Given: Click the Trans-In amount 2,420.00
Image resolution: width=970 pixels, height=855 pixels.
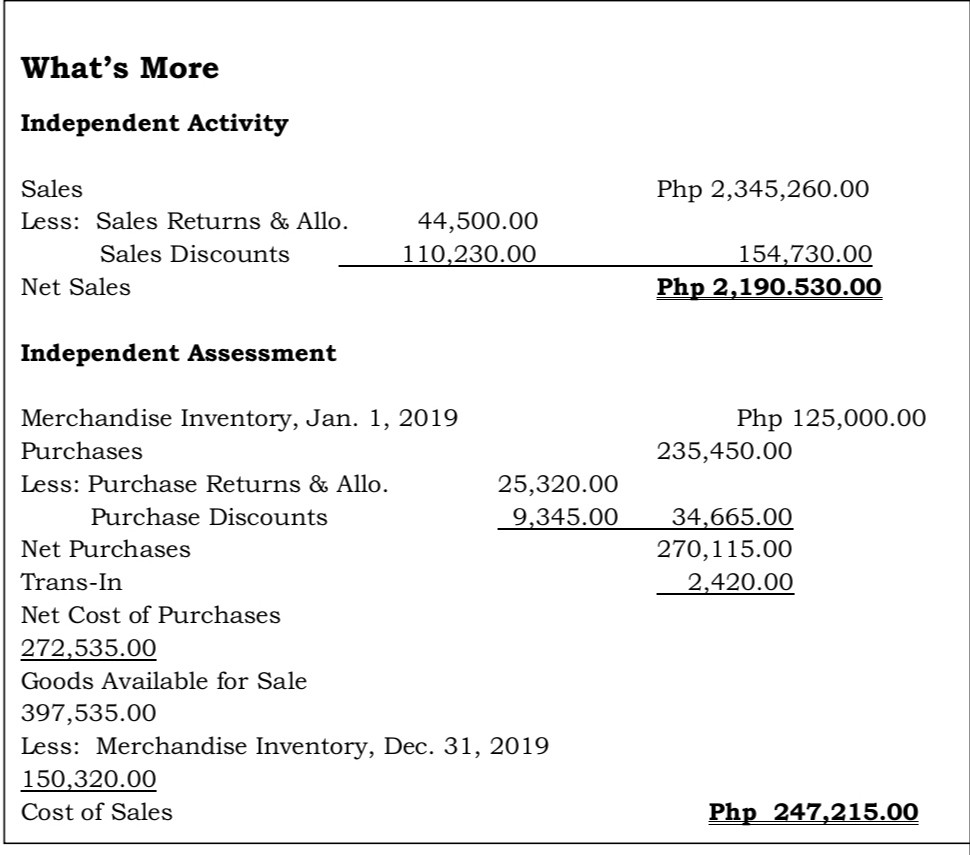Looking at the screenshot, I should click(740, 582).
